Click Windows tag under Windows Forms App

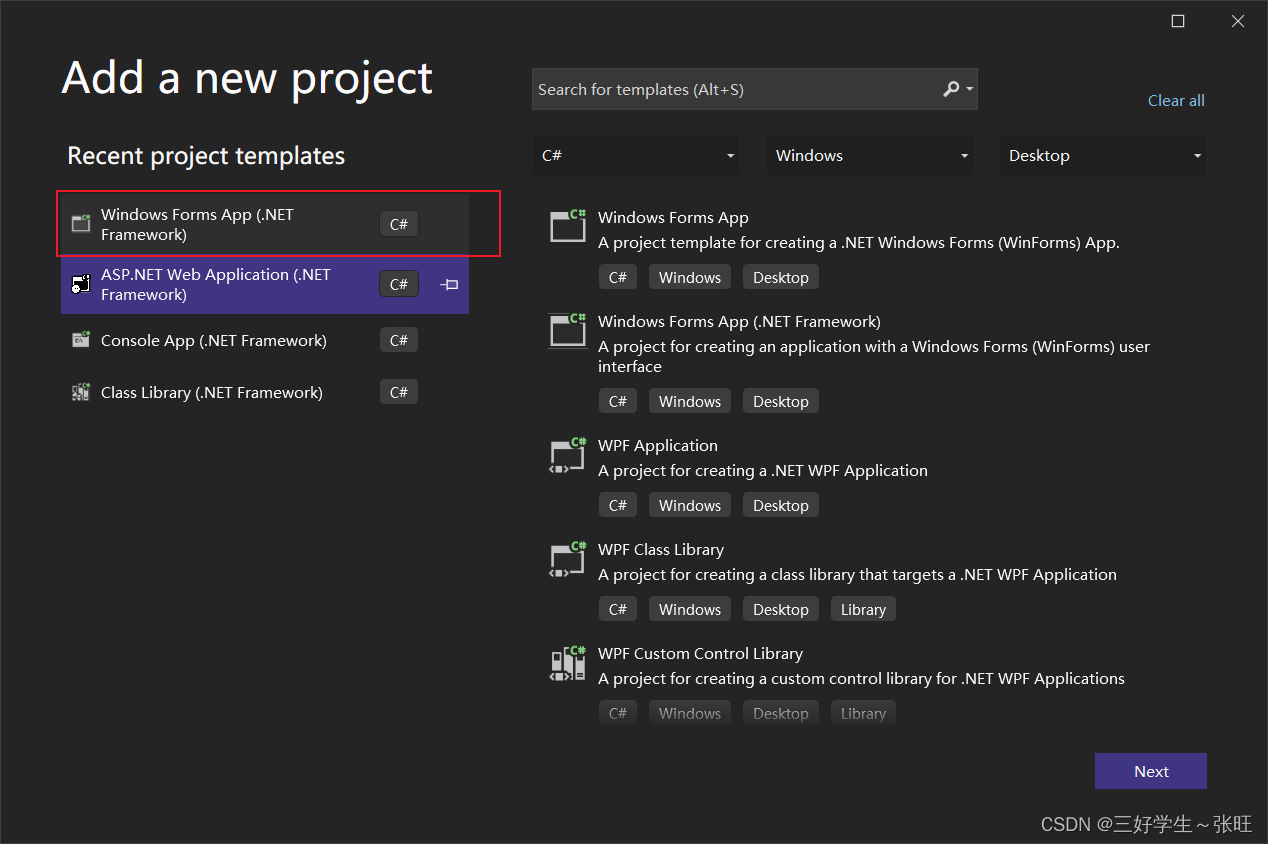690,277
